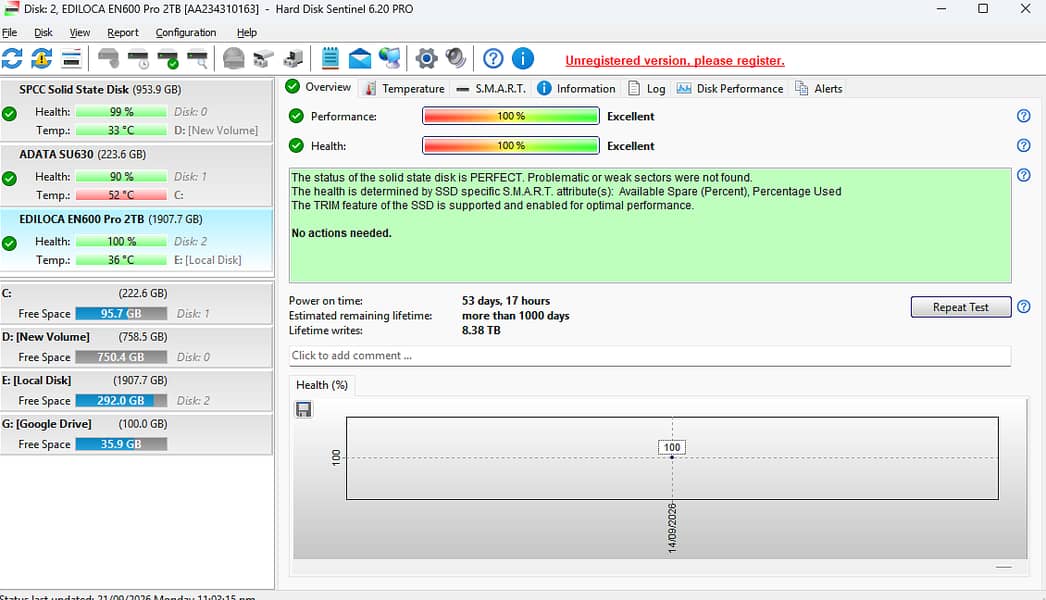Click the Unregistered version, please register link
This screenshot has width=1046, height=600.
tap(674, 61)
